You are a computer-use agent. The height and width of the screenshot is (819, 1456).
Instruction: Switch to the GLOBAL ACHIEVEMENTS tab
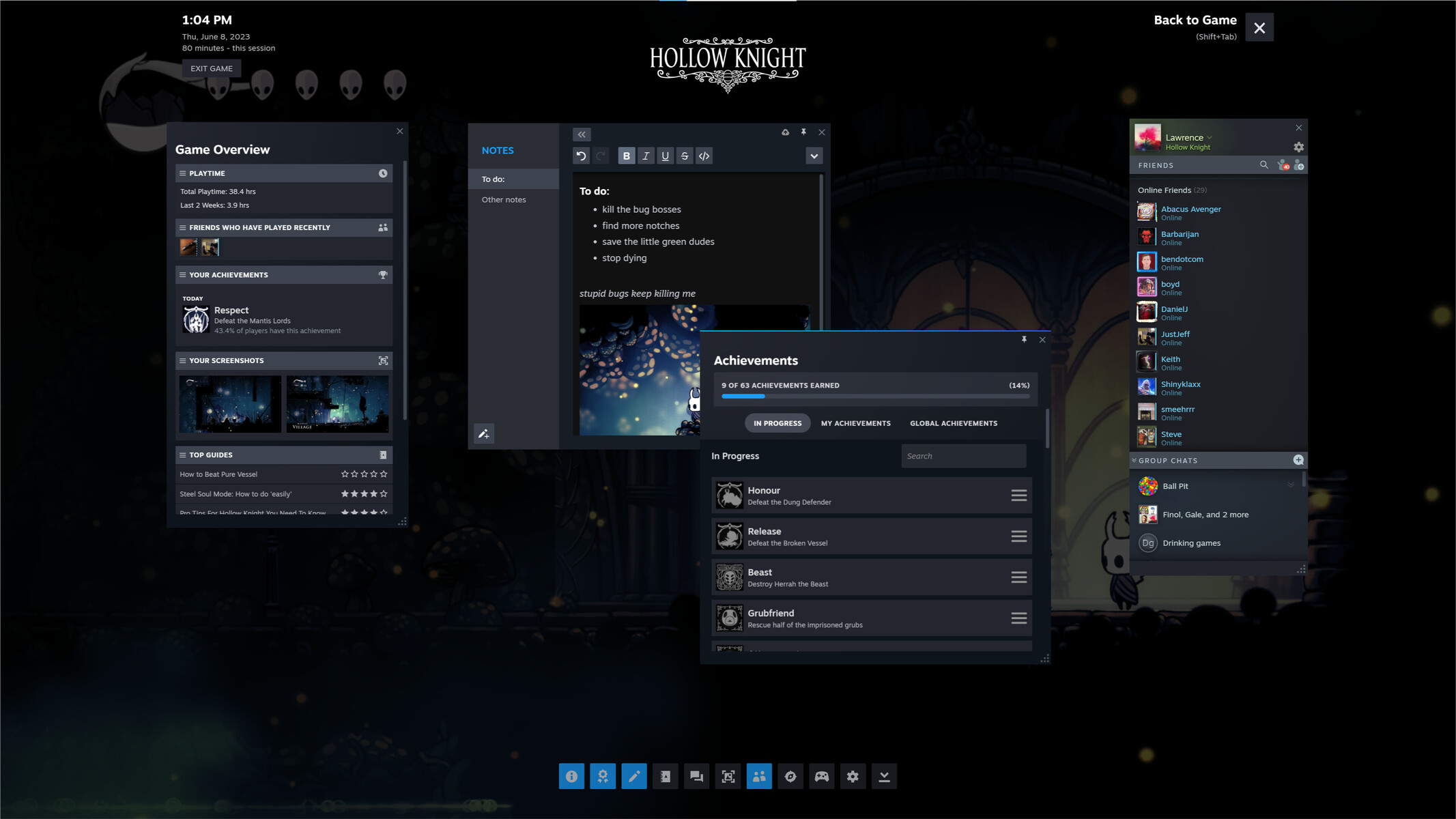tap(953, 423)
